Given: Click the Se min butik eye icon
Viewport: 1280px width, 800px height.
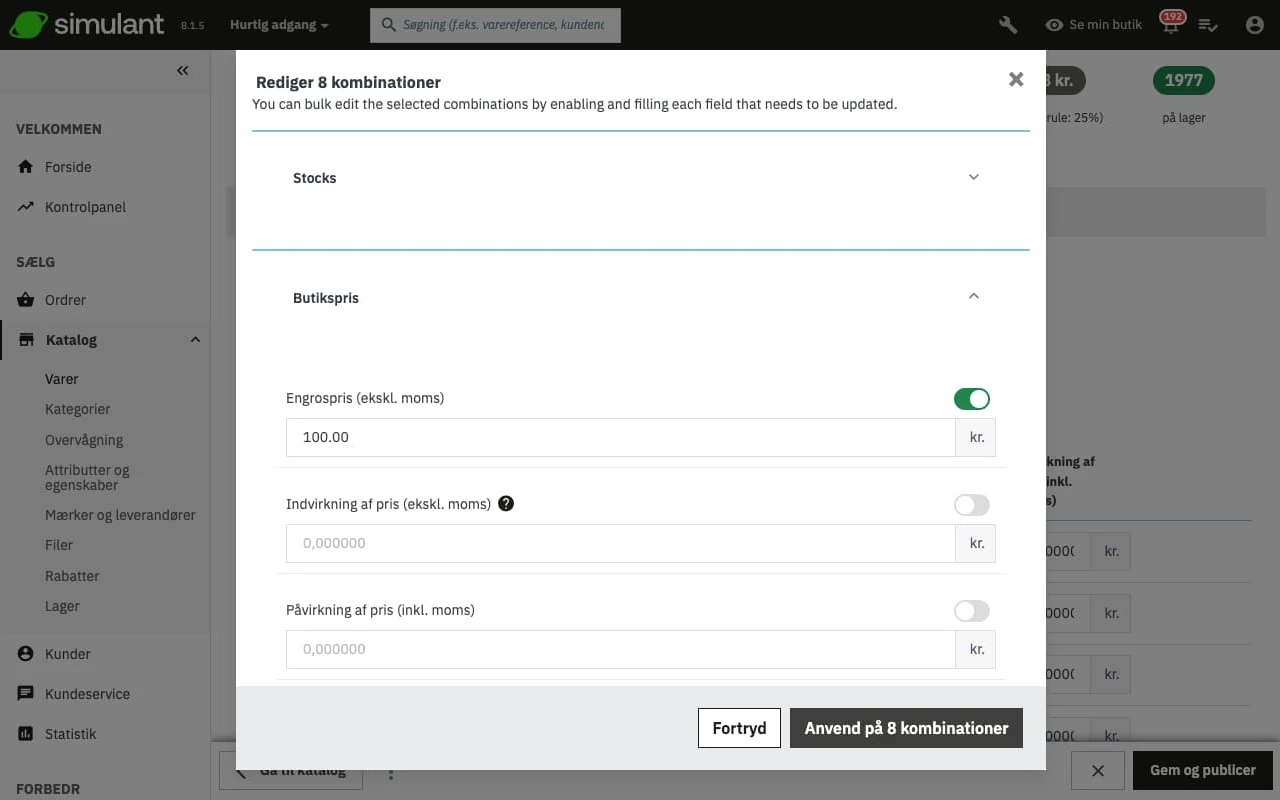Looking at the screenshot, I should 1054,25.
